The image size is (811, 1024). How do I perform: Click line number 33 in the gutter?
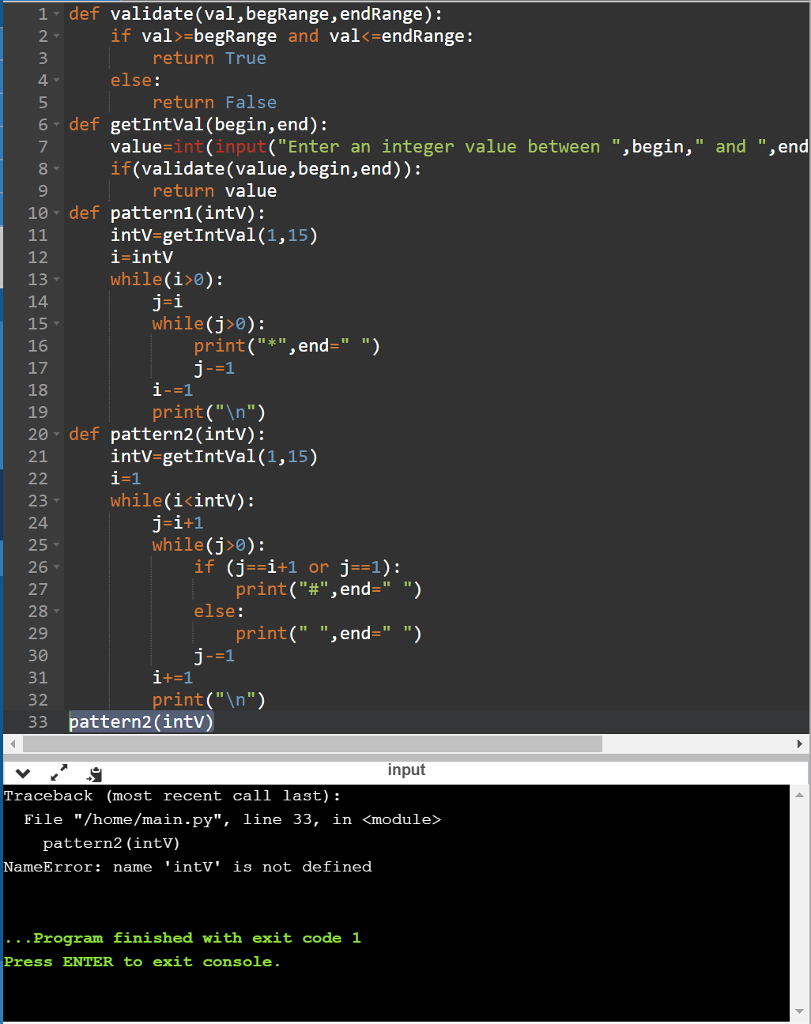pyautogui.click(x=38, y=722)
